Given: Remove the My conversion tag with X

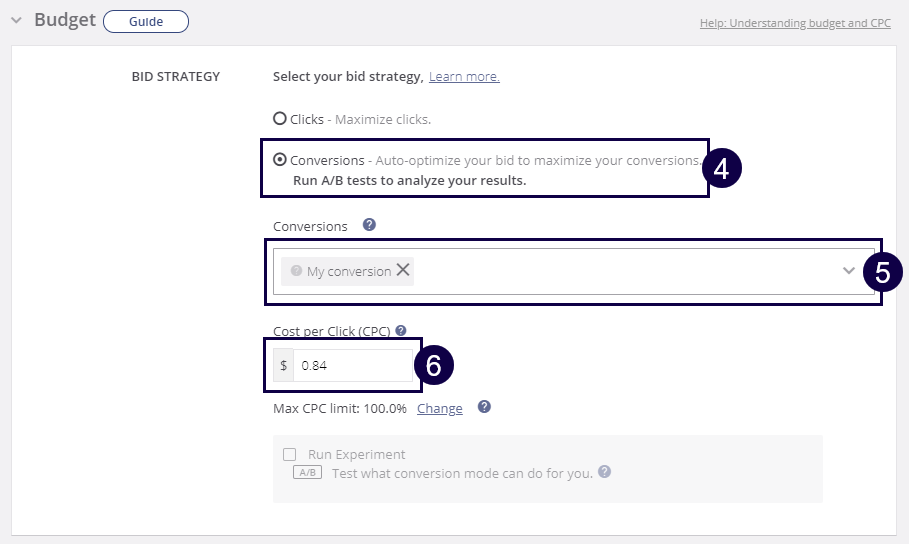Looking at the screenshot, I should (x=403, y=270).
